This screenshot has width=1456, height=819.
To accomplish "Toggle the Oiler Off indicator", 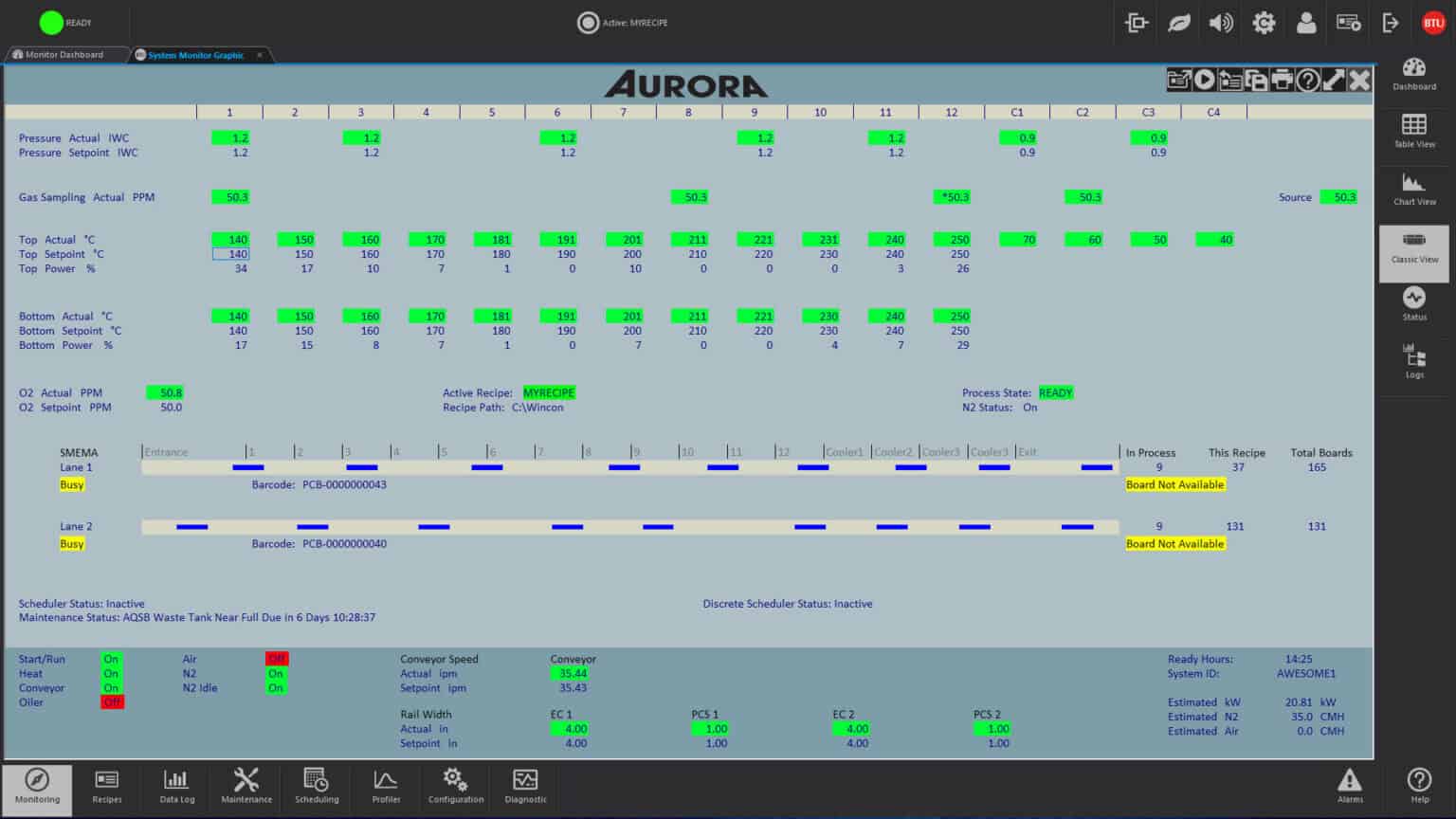I will 112,702.
